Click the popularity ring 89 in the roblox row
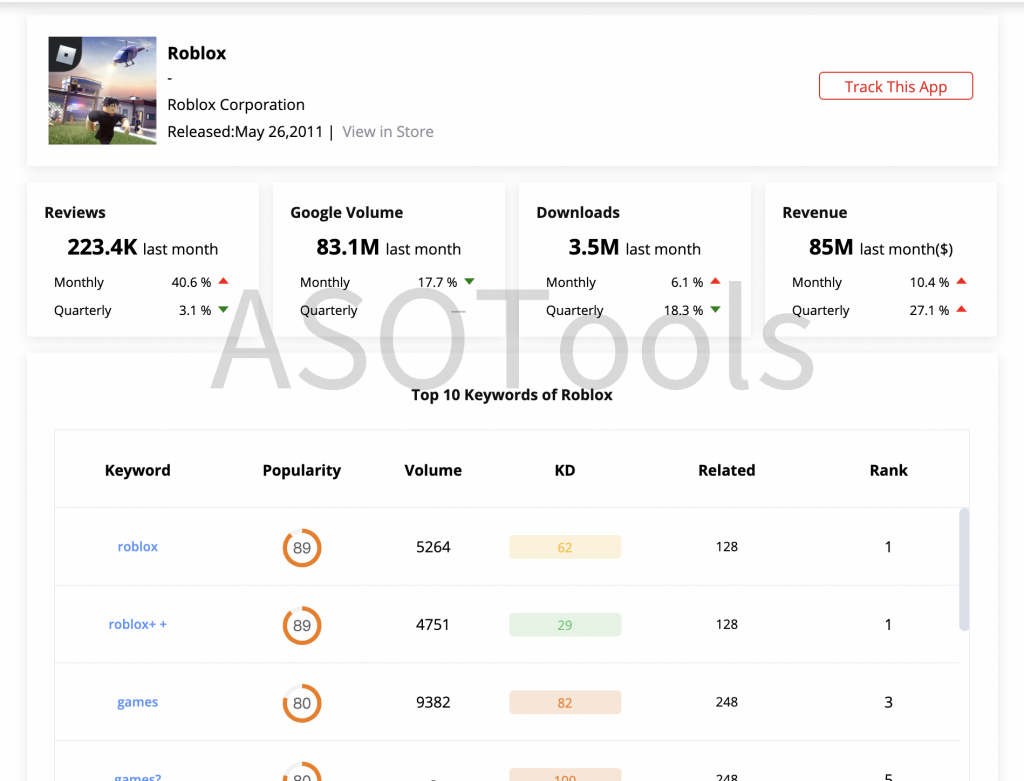 [302, 548]
